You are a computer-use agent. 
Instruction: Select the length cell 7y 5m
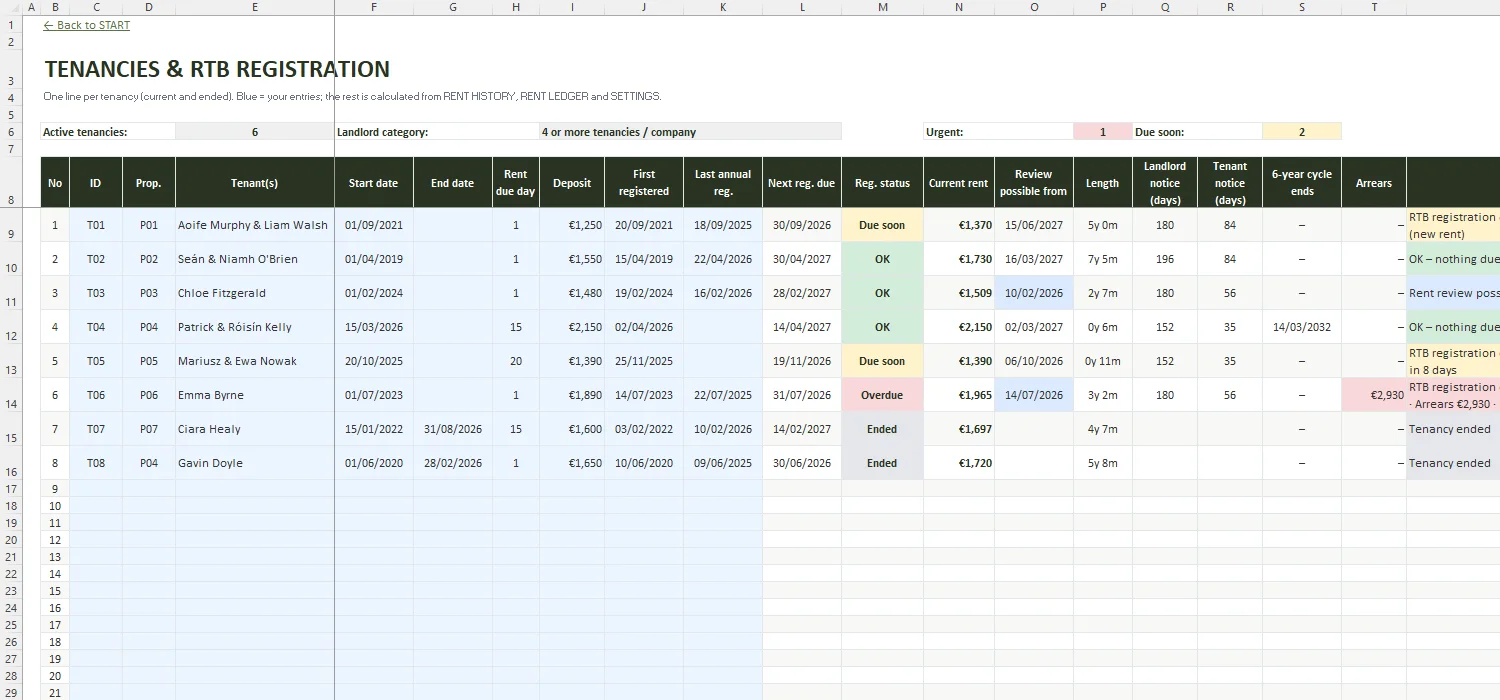(1102, 259)
